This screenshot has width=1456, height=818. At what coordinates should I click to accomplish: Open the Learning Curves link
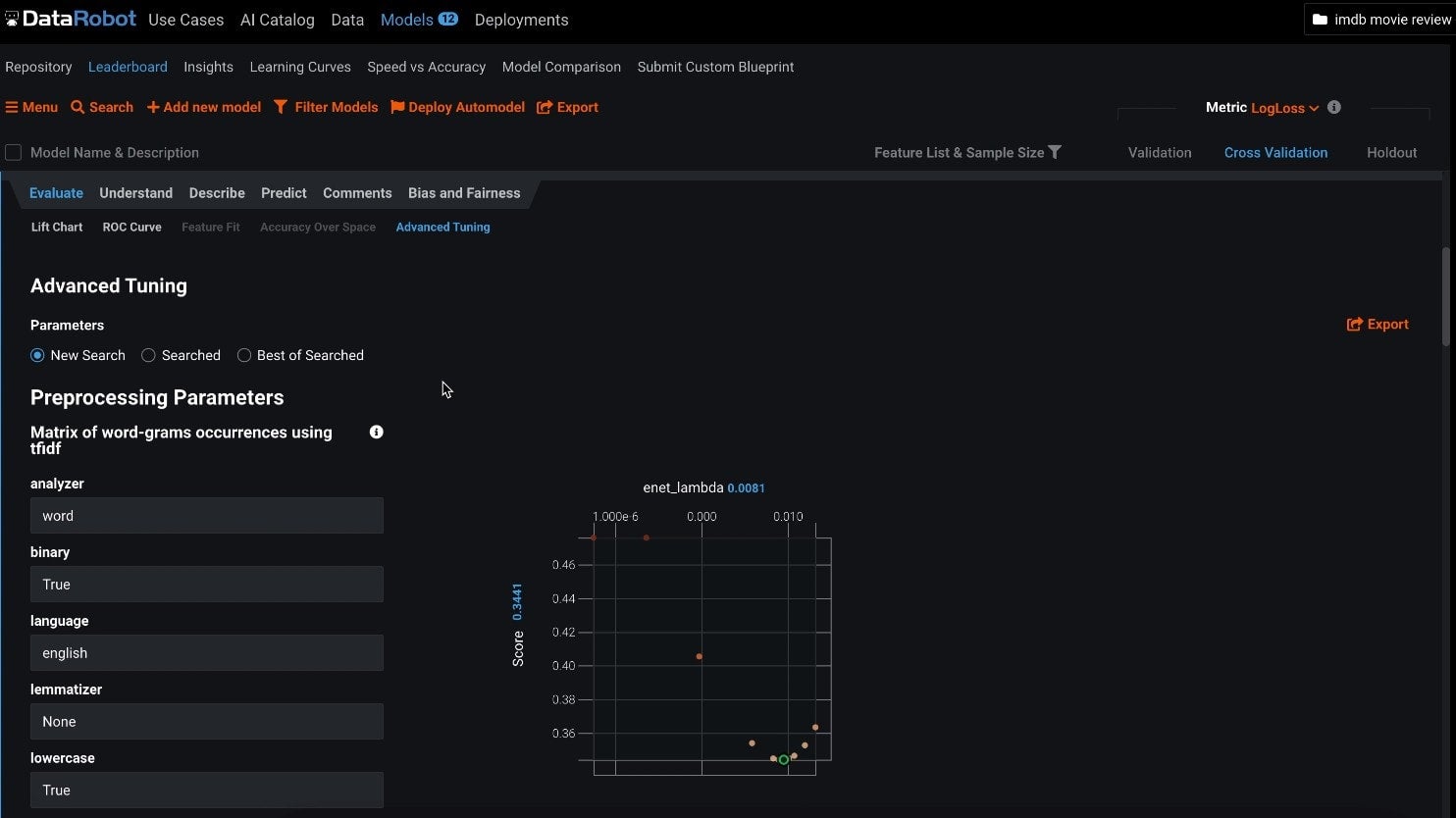(300, 67)
